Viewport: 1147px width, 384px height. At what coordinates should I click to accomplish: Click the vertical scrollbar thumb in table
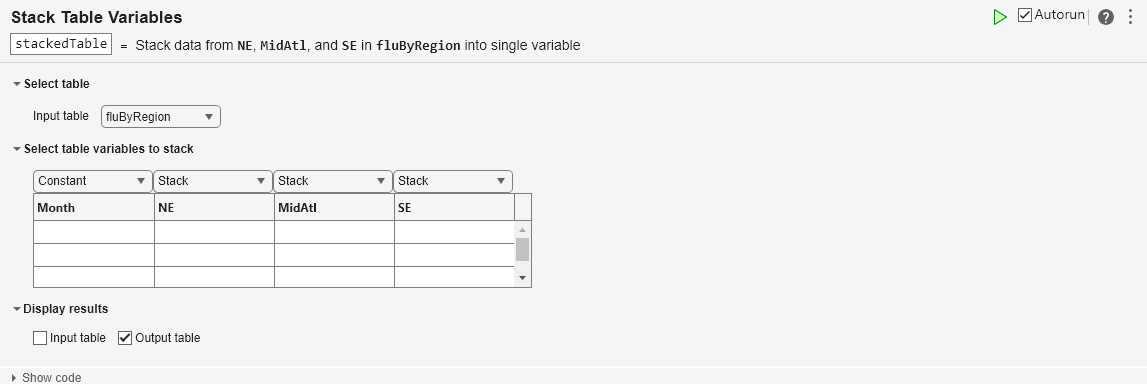coord(522,249)
